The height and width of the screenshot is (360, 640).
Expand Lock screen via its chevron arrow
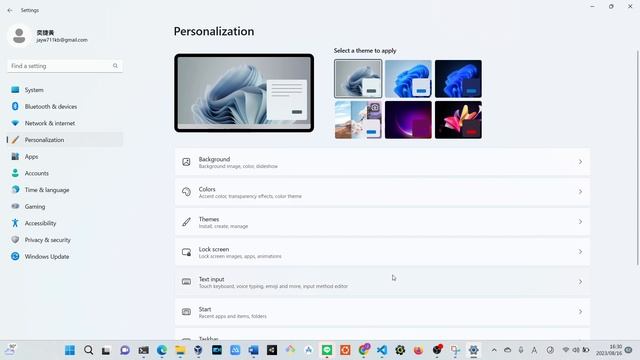click(580, 252)
